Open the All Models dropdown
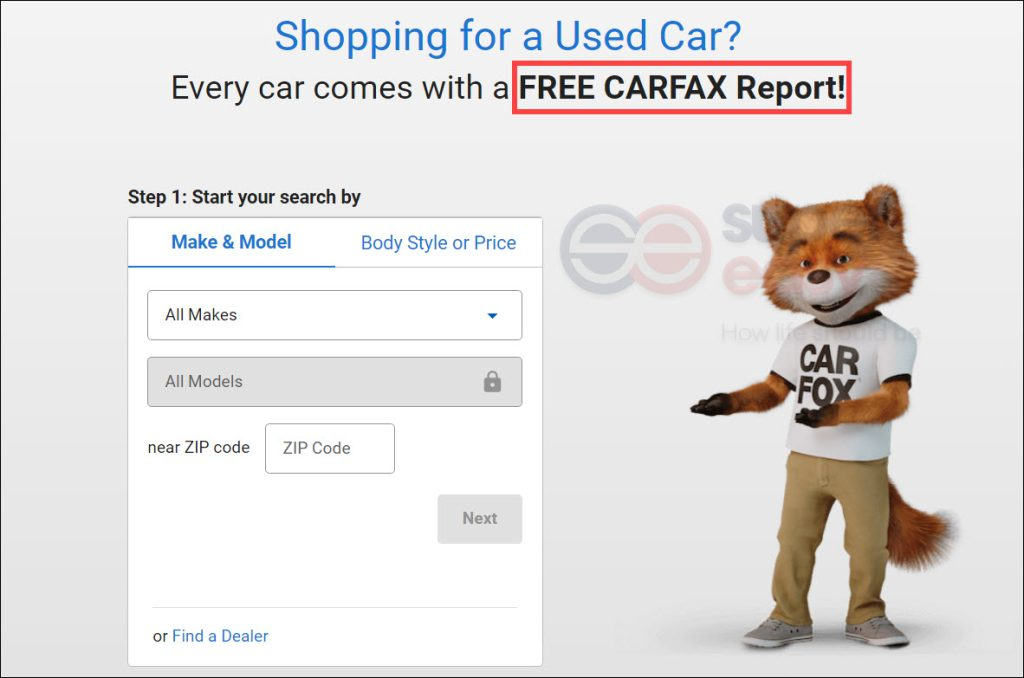This screenshot has width=1024, height=678. [x=334, y=381]
